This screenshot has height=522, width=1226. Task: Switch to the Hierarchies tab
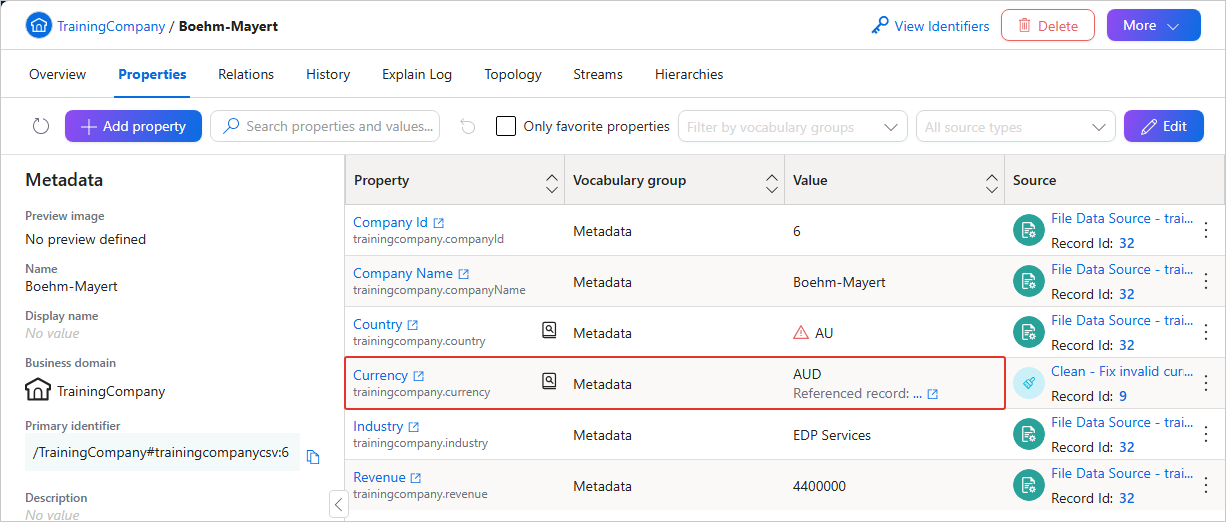click(689, 74)
